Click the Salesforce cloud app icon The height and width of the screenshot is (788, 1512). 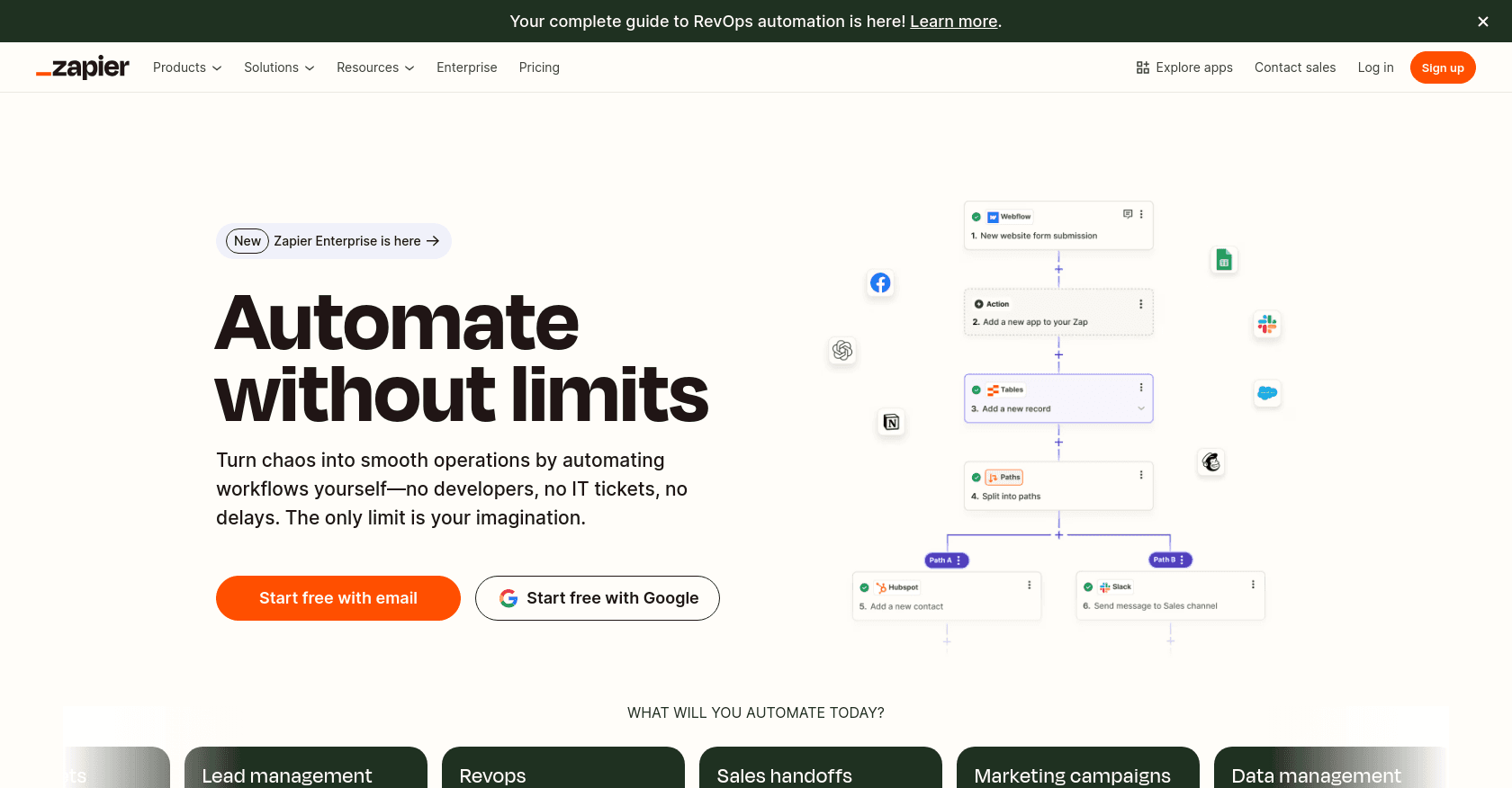pyautogui.click(x=1267, y=393)
